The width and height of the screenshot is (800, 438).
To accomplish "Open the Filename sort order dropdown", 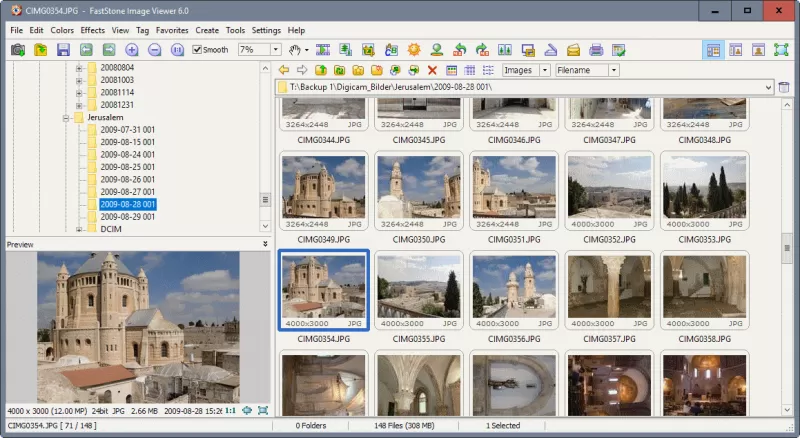I will point(613,70).
